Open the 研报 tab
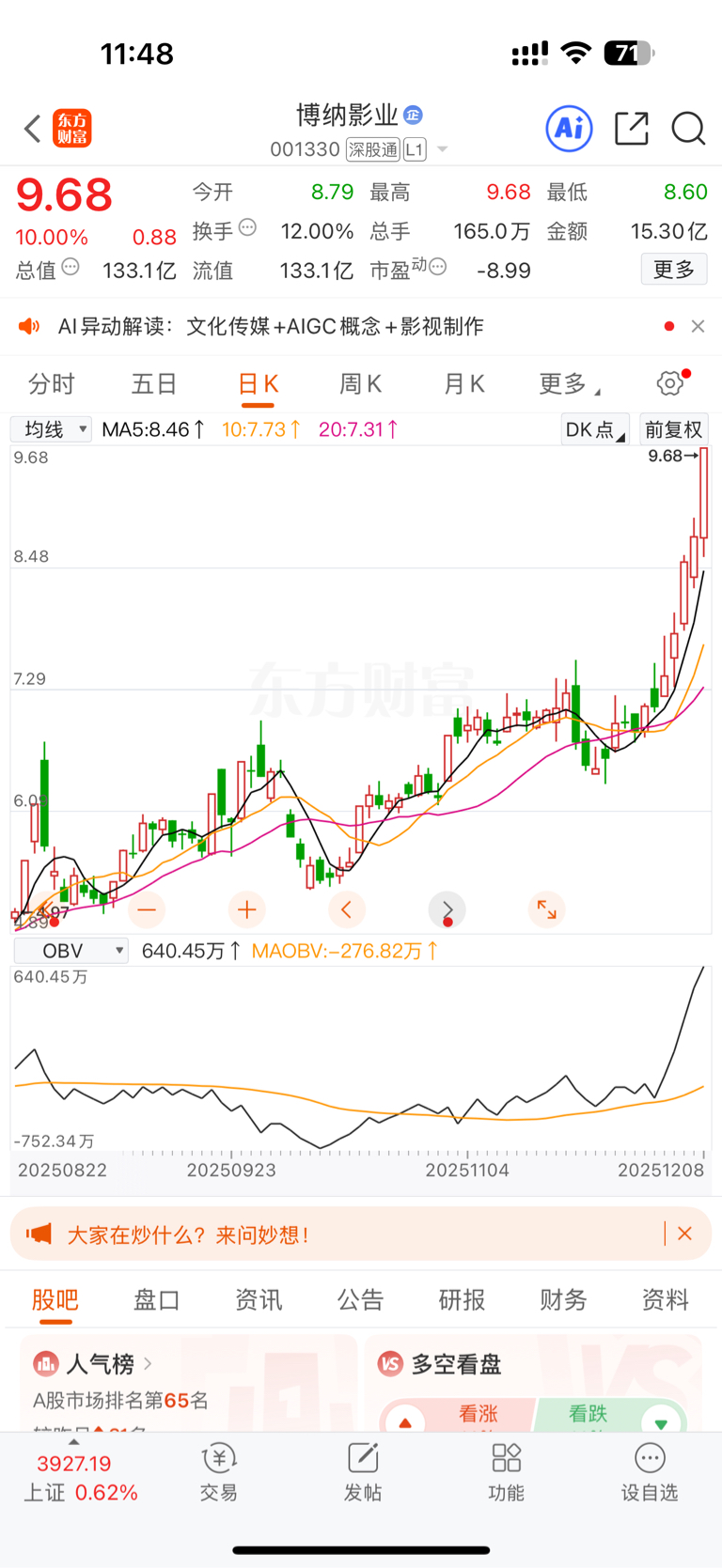Image resolution: width=722 pixels, height=1568 pixels. pos(462,1299)
